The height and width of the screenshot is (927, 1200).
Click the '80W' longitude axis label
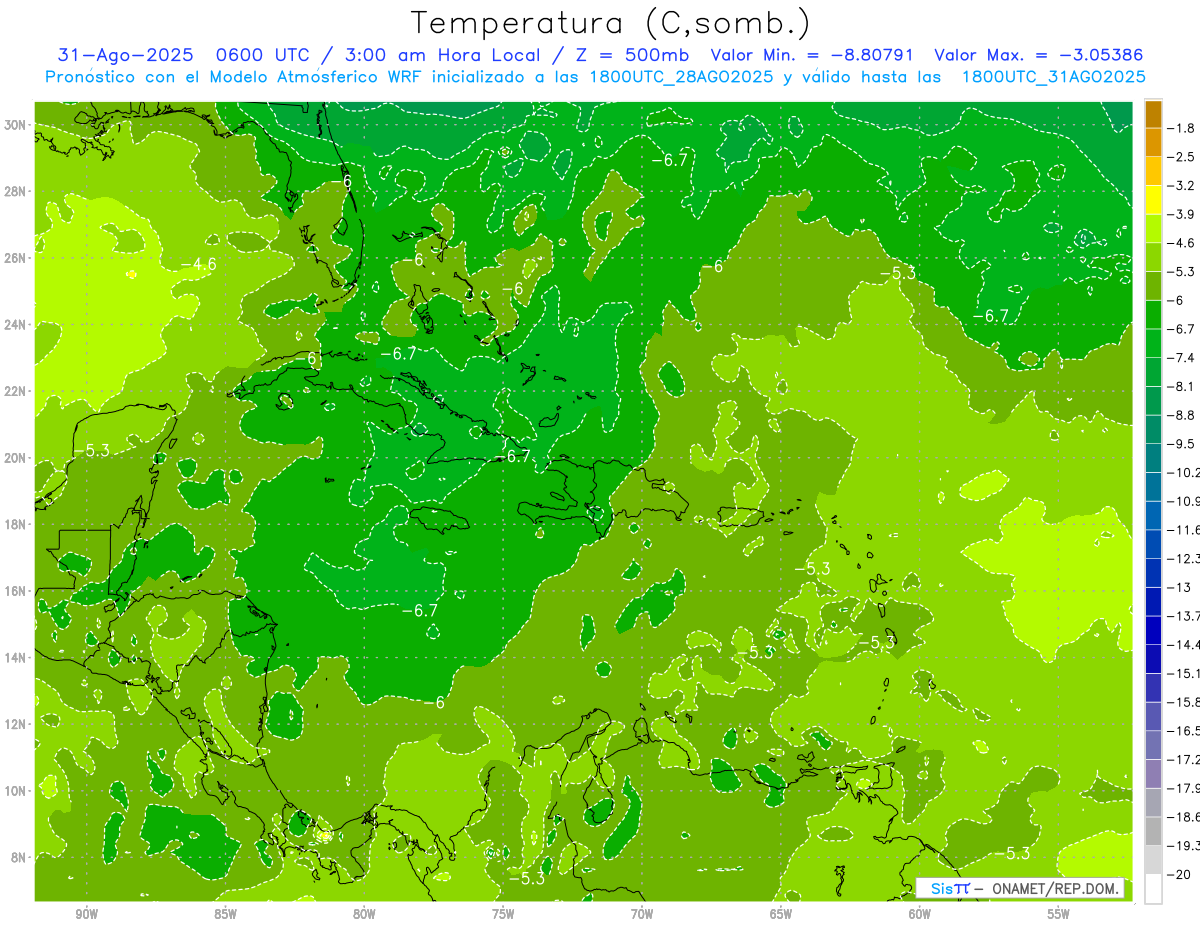tap(364, 914)
